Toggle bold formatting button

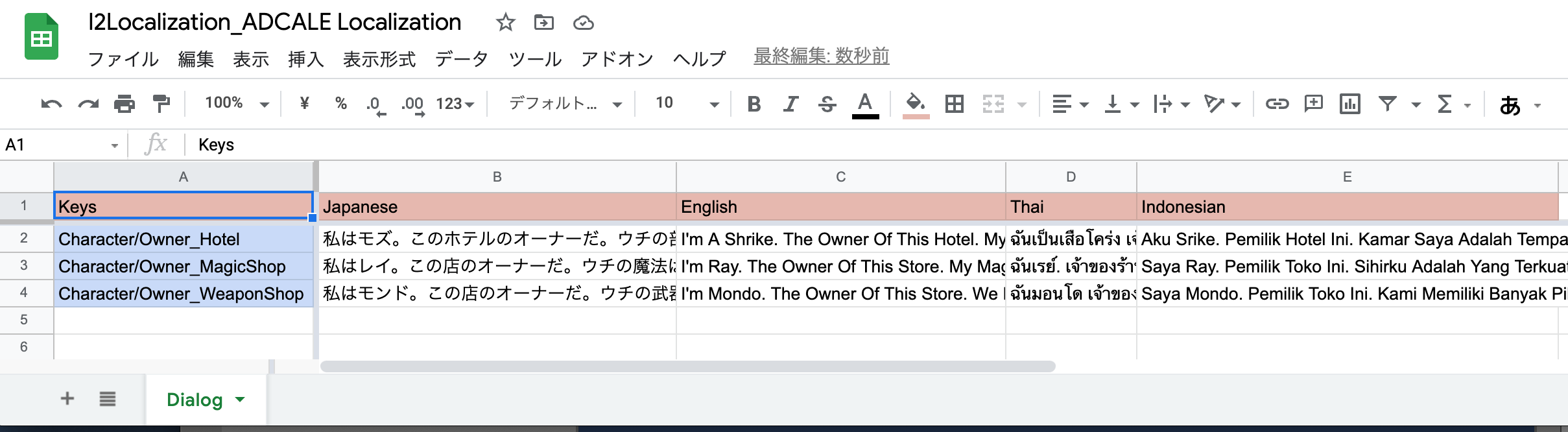(754, 104)
